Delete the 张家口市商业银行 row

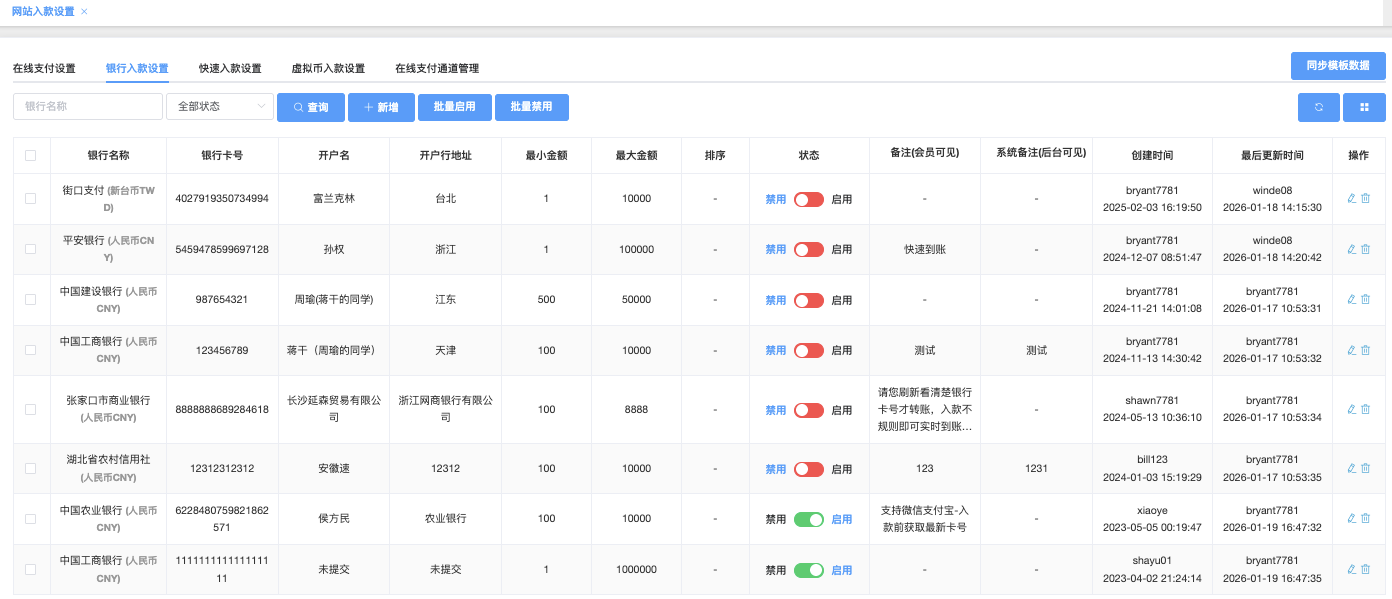[x=1366, y=409]
